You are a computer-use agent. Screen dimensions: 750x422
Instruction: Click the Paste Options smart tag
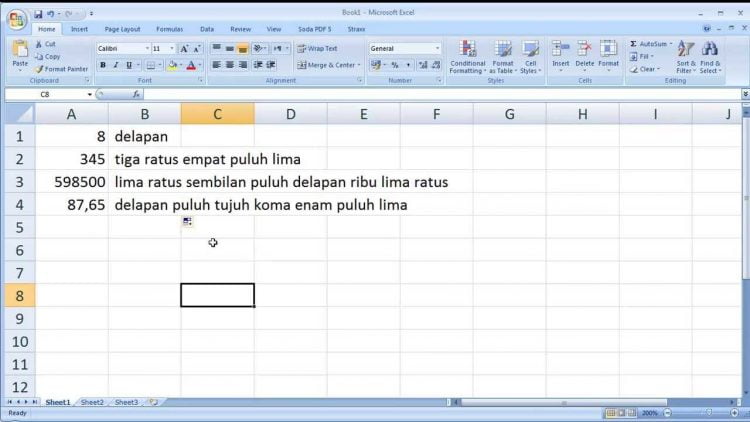coord(188,221)
